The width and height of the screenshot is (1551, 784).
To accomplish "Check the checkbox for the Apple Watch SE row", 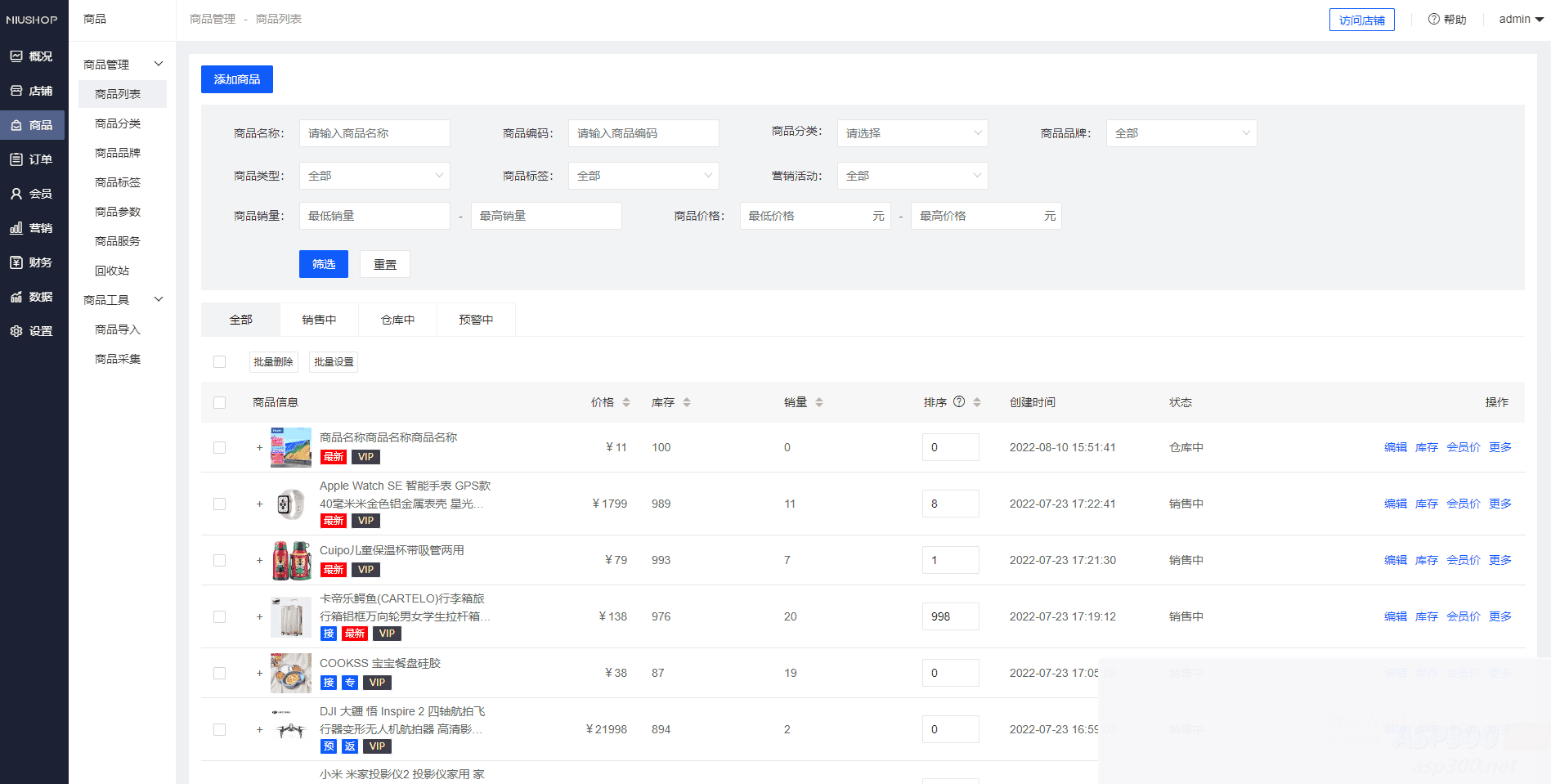I will pos(219,504).
